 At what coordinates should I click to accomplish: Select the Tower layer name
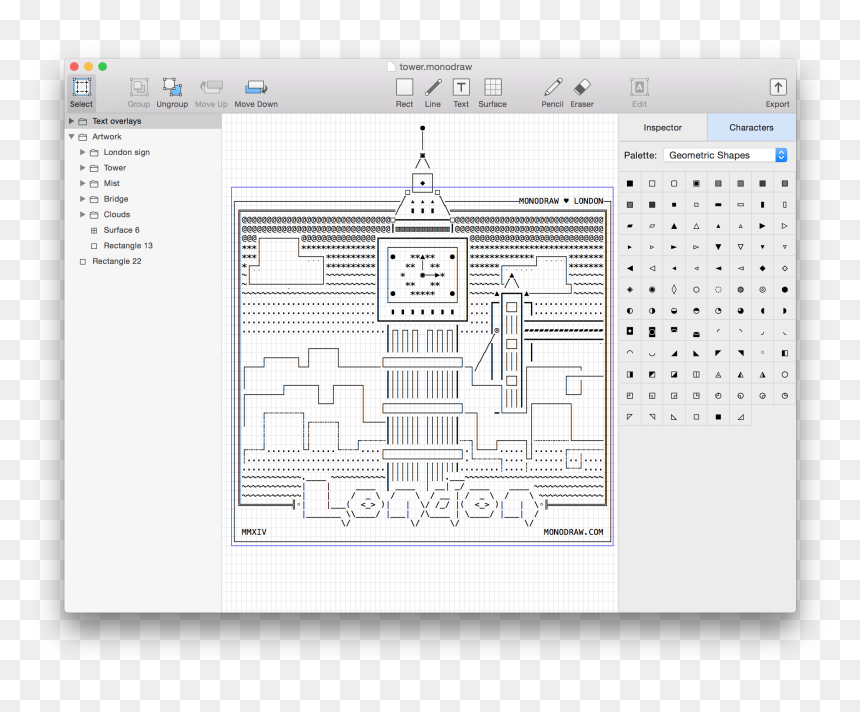pos(115,167)
